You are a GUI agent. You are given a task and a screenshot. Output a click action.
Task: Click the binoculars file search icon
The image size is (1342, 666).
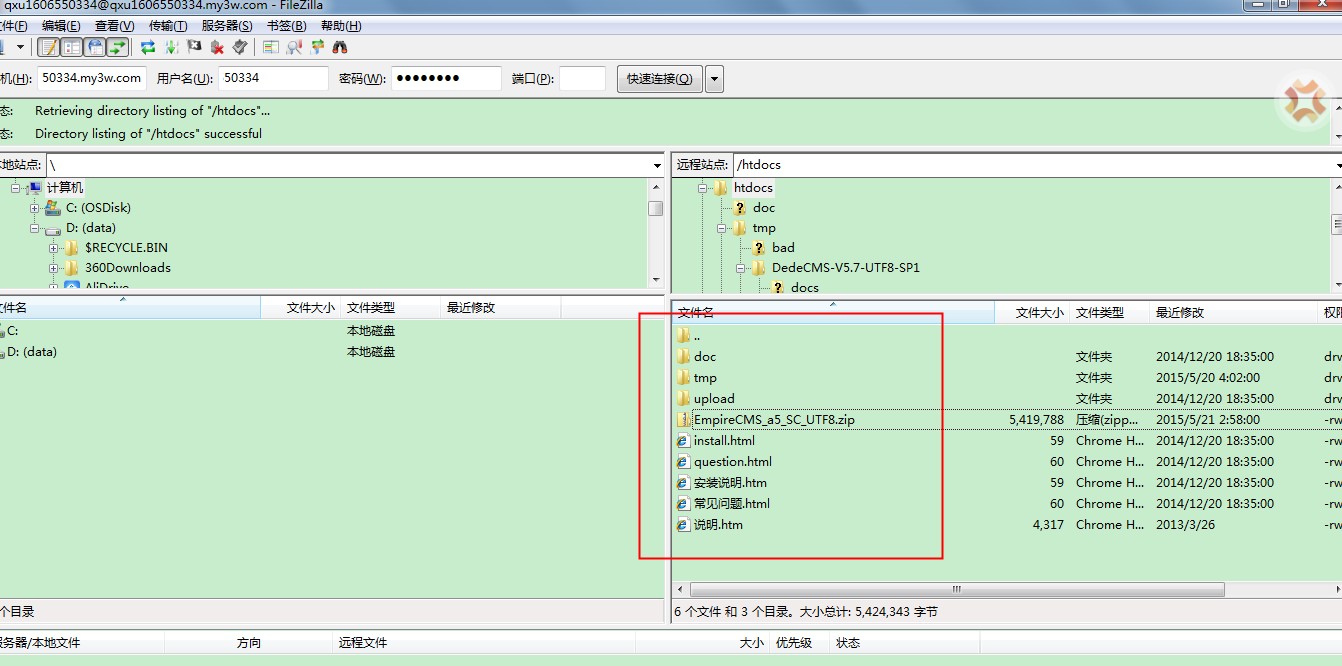[340, 47]
